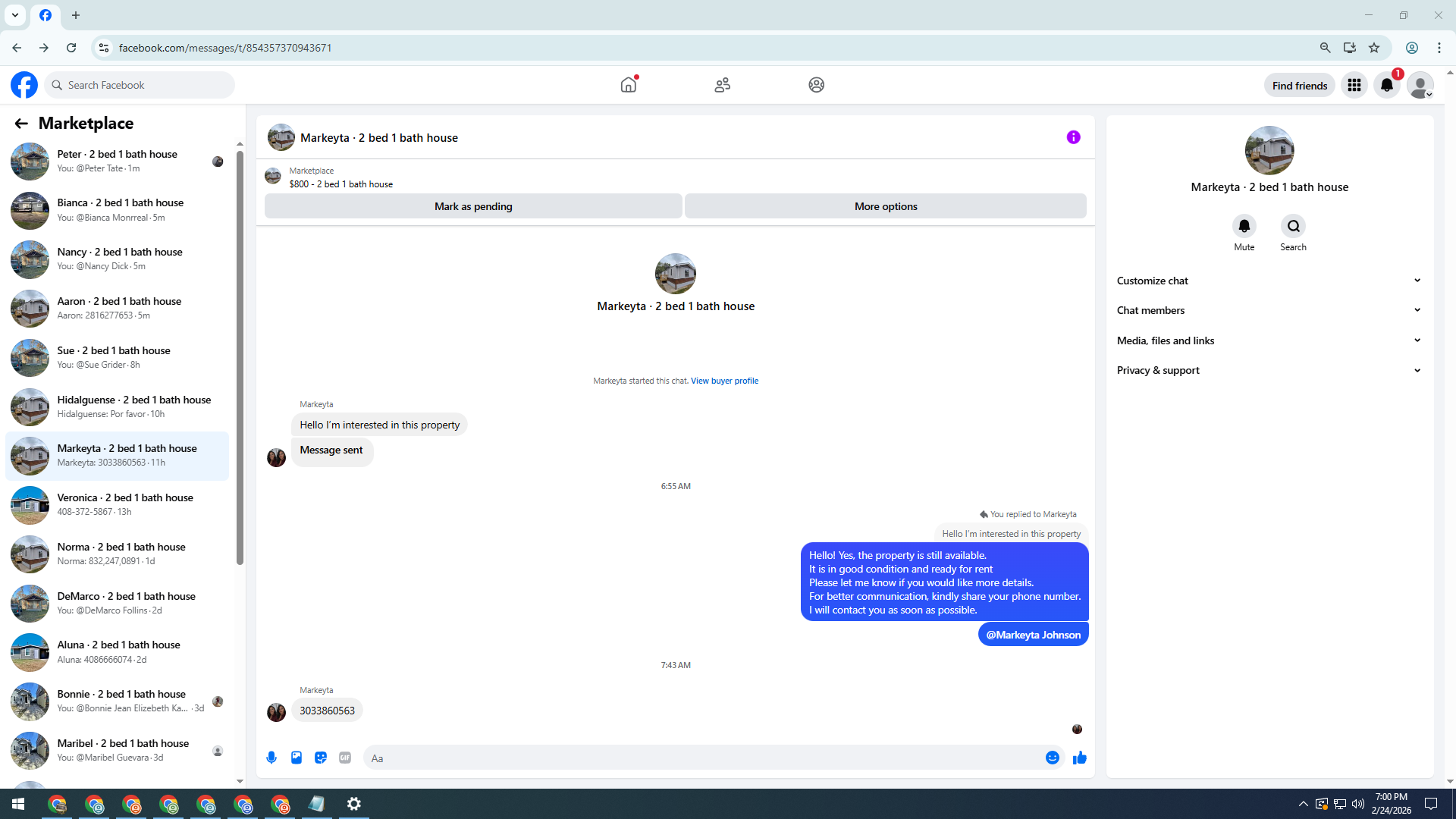The height and width of the screenshot is (819, 1456).
Task: Open the Friends tab in the top bar
Action: click(x=722, y=85)
